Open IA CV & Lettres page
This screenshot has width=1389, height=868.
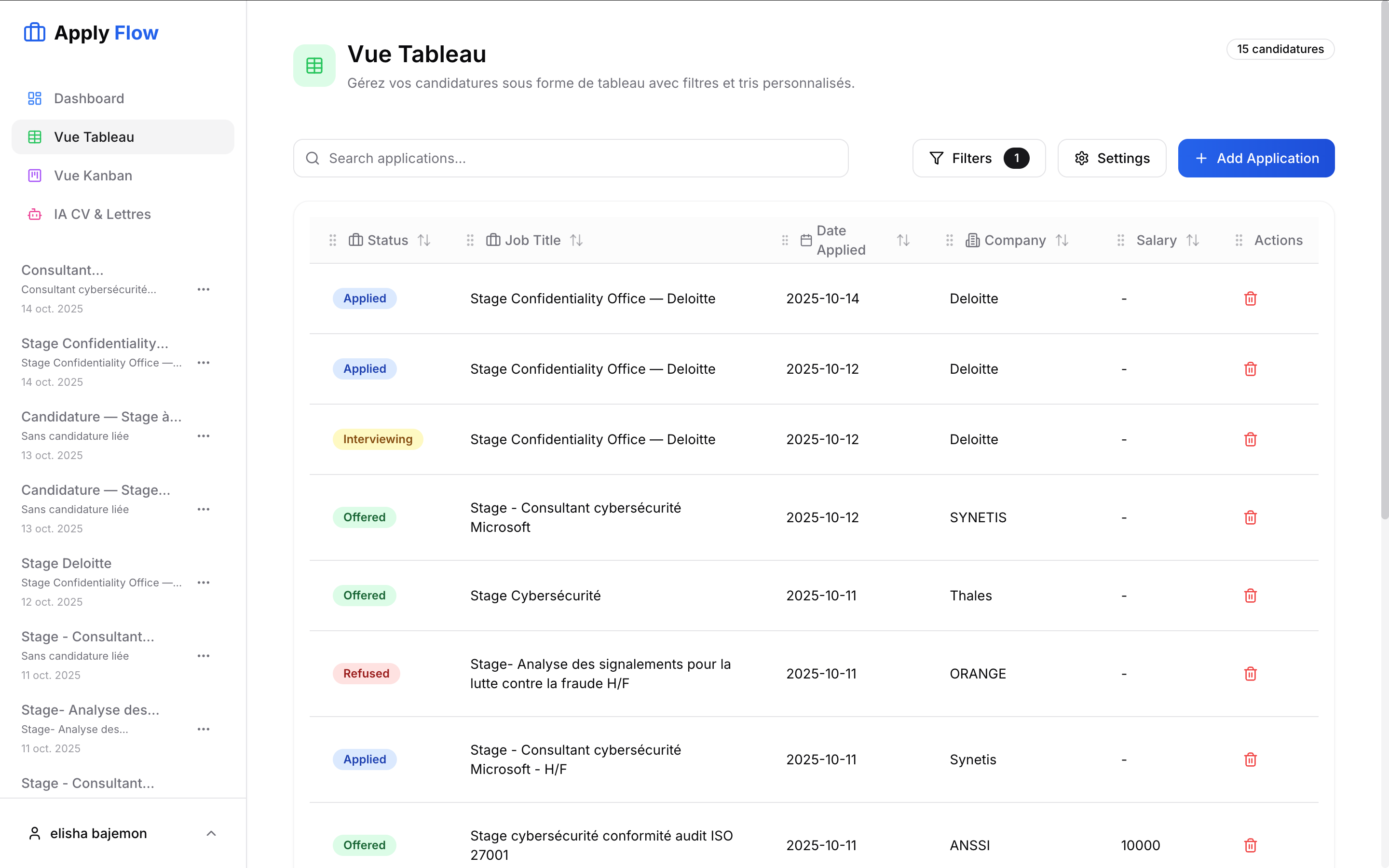tap(102, 214)
